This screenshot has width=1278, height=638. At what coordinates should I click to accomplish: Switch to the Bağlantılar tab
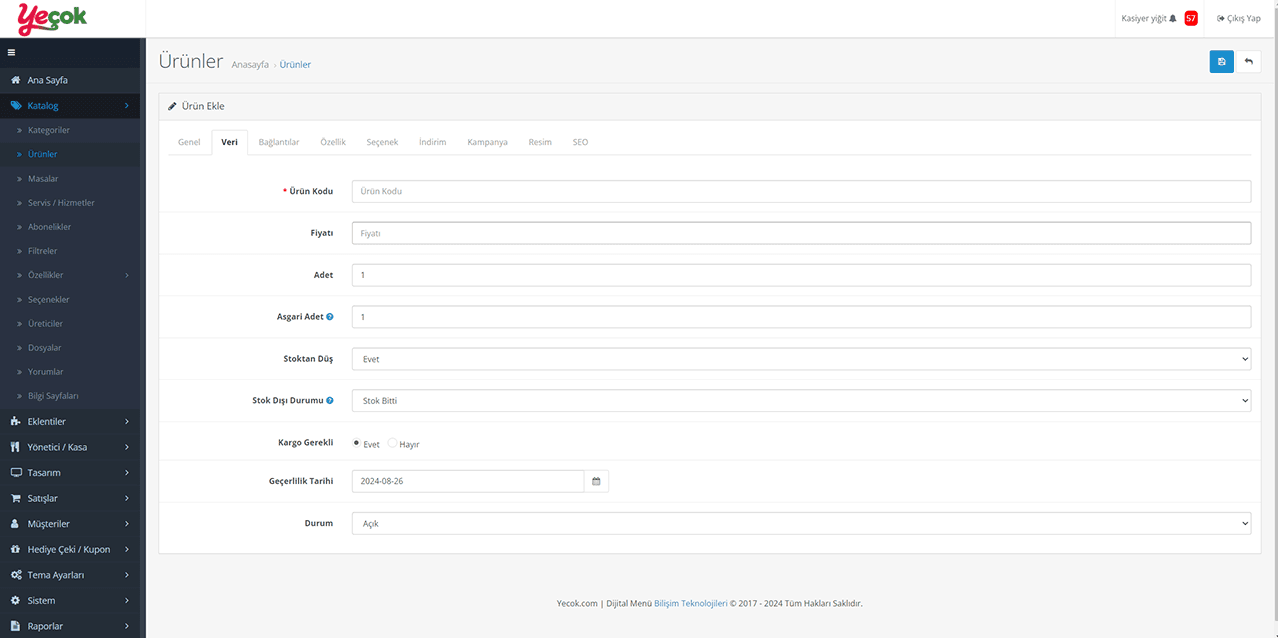click(x=279, y=142)
